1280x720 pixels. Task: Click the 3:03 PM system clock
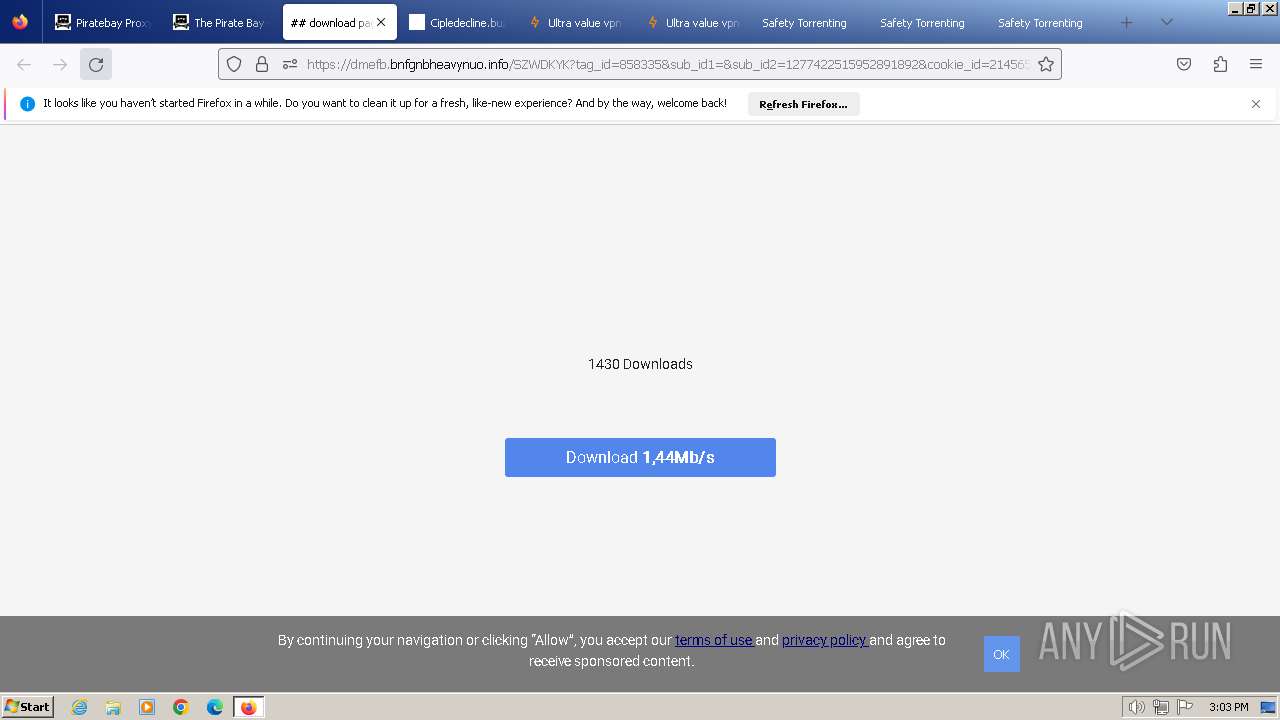1228,707
